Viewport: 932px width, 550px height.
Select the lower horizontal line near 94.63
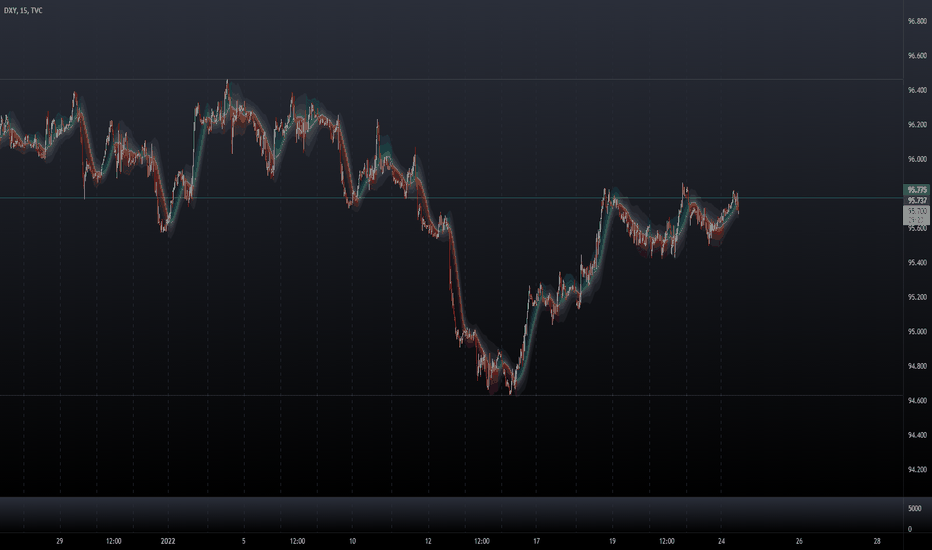point(452,395)
